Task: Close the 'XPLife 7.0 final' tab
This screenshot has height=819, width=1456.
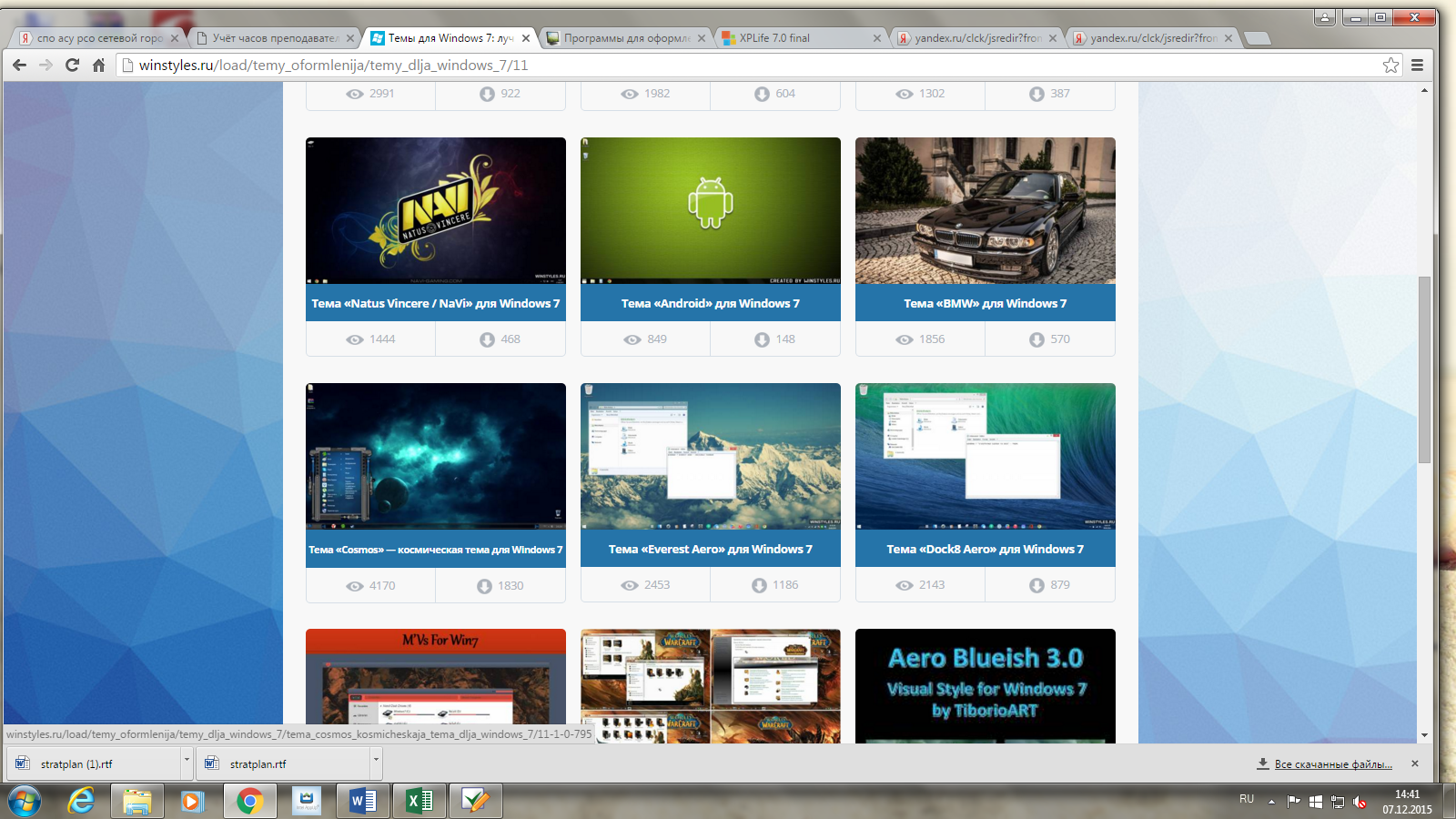Action: click(x=877, y=38)
